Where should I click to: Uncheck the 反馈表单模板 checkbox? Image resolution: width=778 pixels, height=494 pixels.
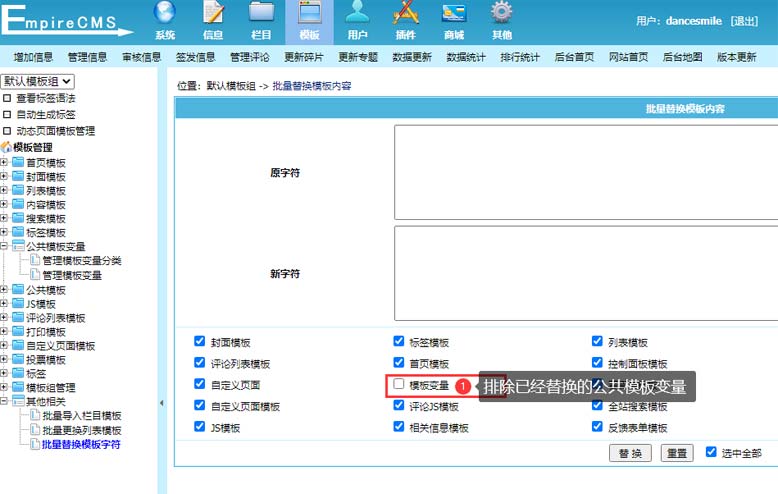click(x=597, y=427)
